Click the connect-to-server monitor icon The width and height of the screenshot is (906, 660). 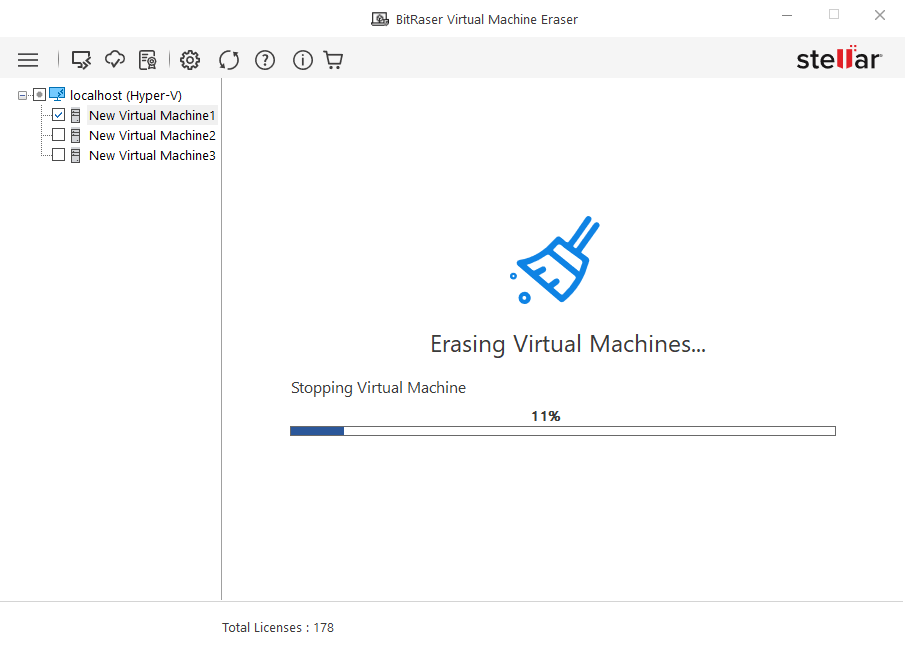point(81,60)
